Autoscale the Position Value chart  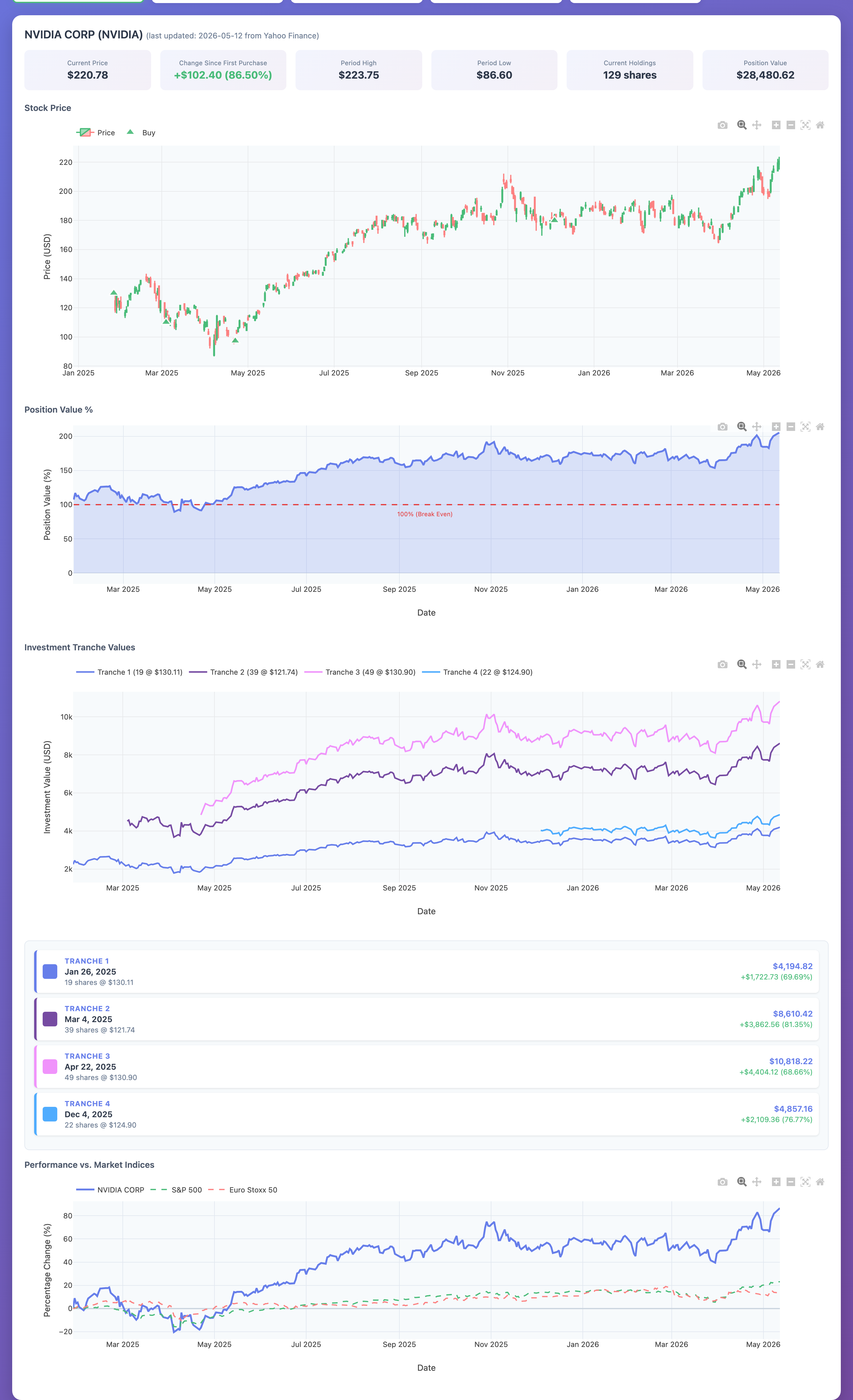pyautogui.click(x=805, y=427)
